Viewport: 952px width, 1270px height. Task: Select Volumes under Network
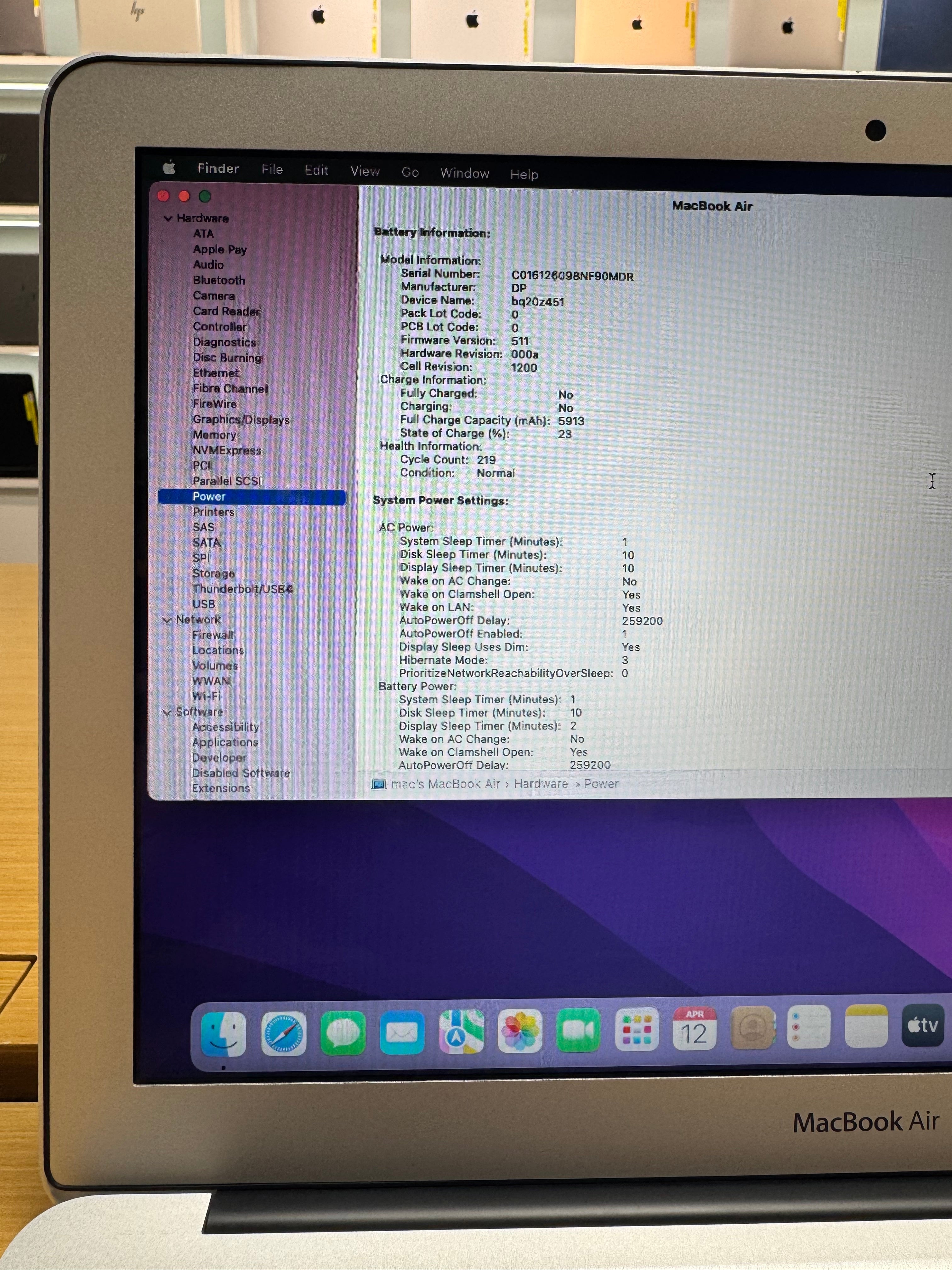click(215, 666)
